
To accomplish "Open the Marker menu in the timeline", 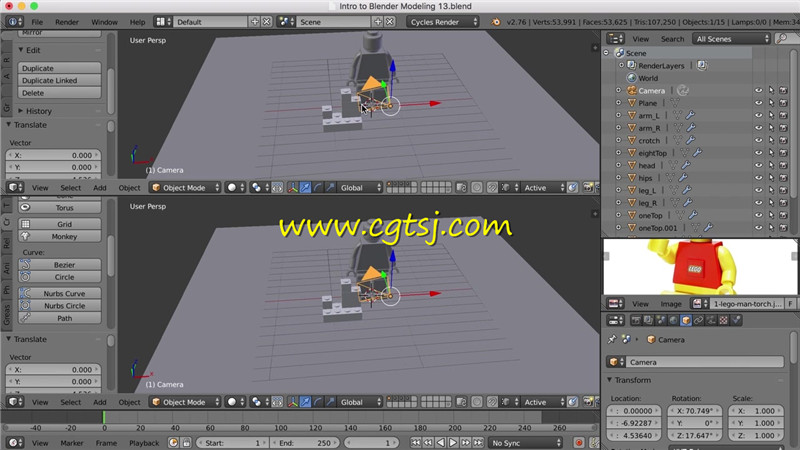I will (x=72, y=443).
